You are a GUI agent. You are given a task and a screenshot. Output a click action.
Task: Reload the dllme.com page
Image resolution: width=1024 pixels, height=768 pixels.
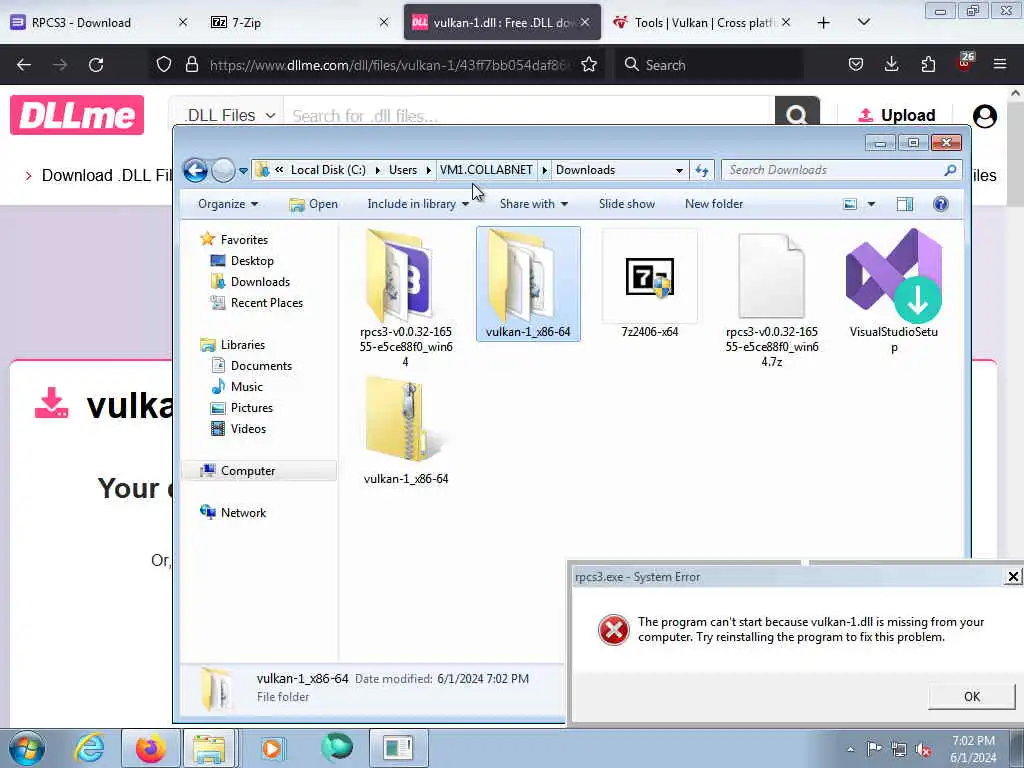point(96,65)
